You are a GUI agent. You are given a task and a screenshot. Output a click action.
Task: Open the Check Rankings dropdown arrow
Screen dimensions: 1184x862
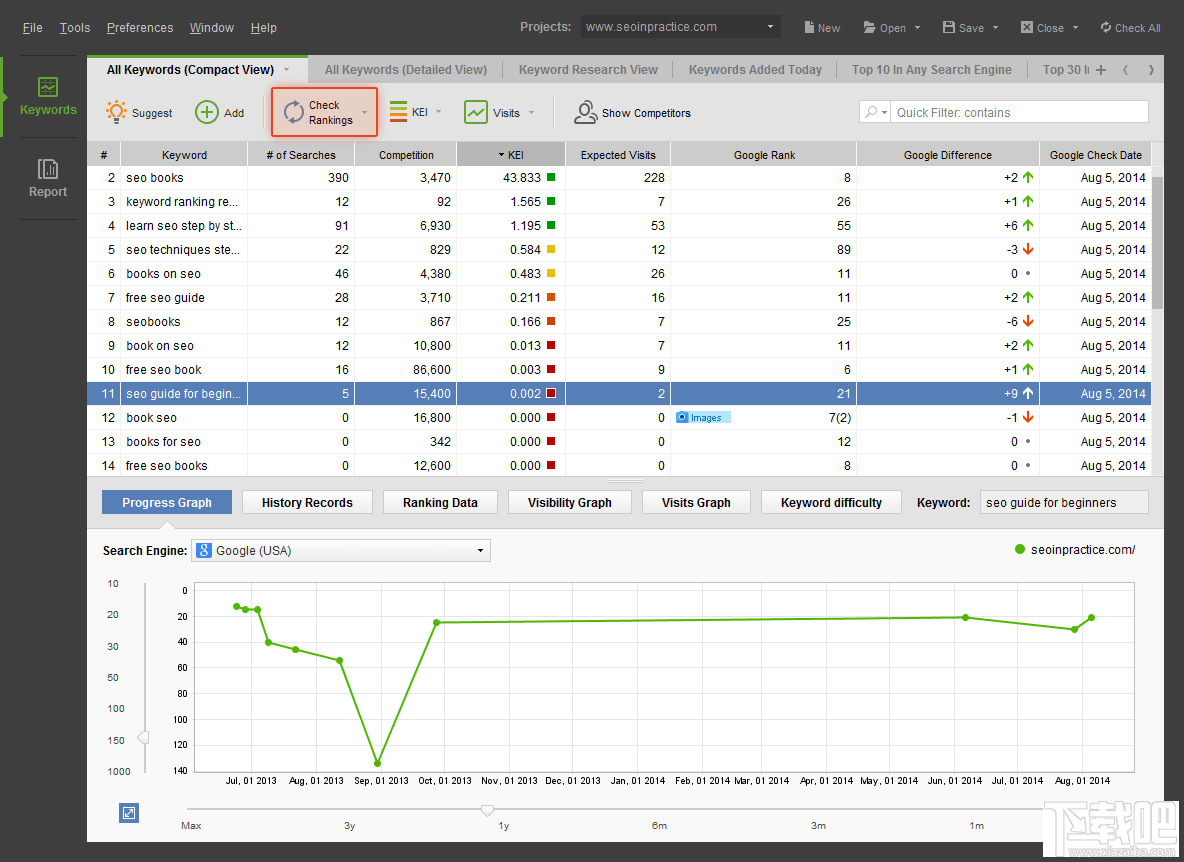coord(365,112)
